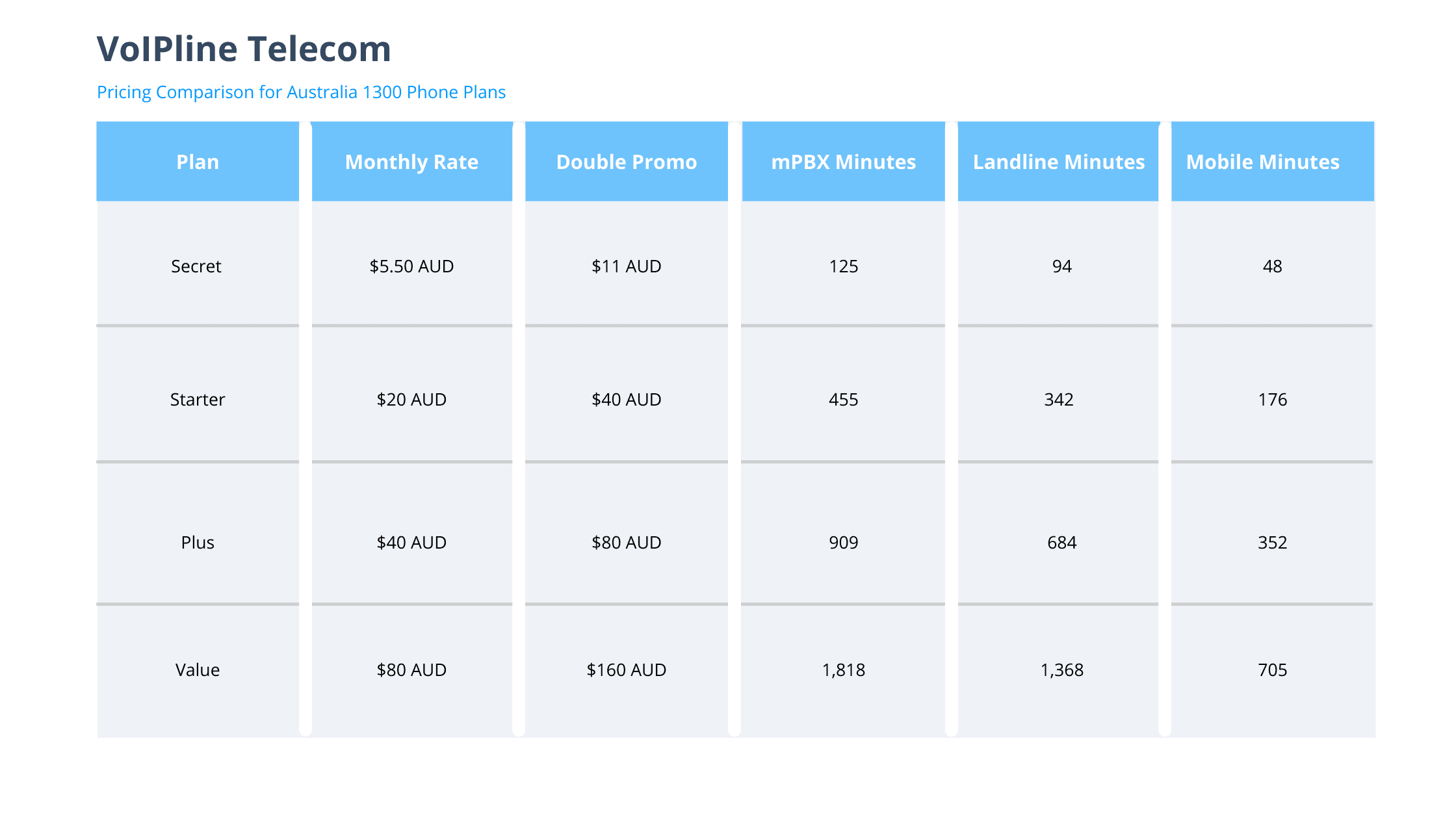Select the Monthly Rate column header
Image resolution: width=1456 pixels, height=819 pixels.
coord(411,162)
